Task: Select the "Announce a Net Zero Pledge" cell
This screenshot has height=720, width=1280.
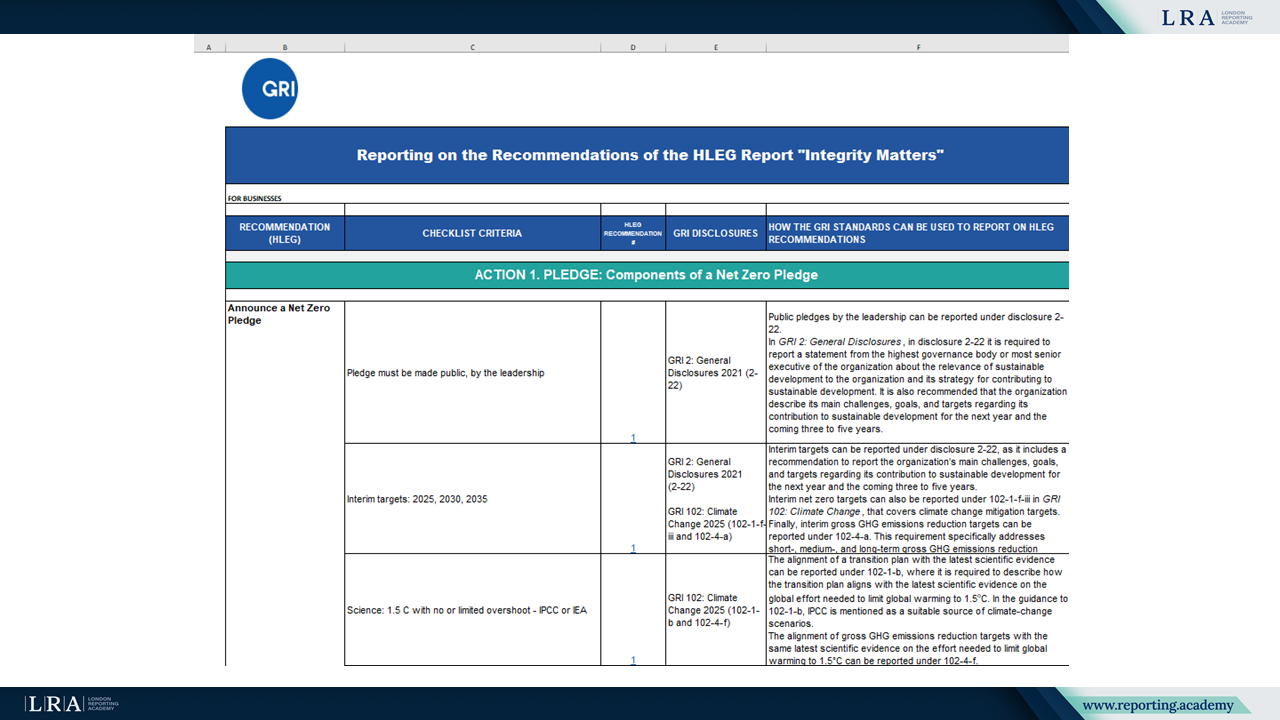Action: (x=285, y=483)
